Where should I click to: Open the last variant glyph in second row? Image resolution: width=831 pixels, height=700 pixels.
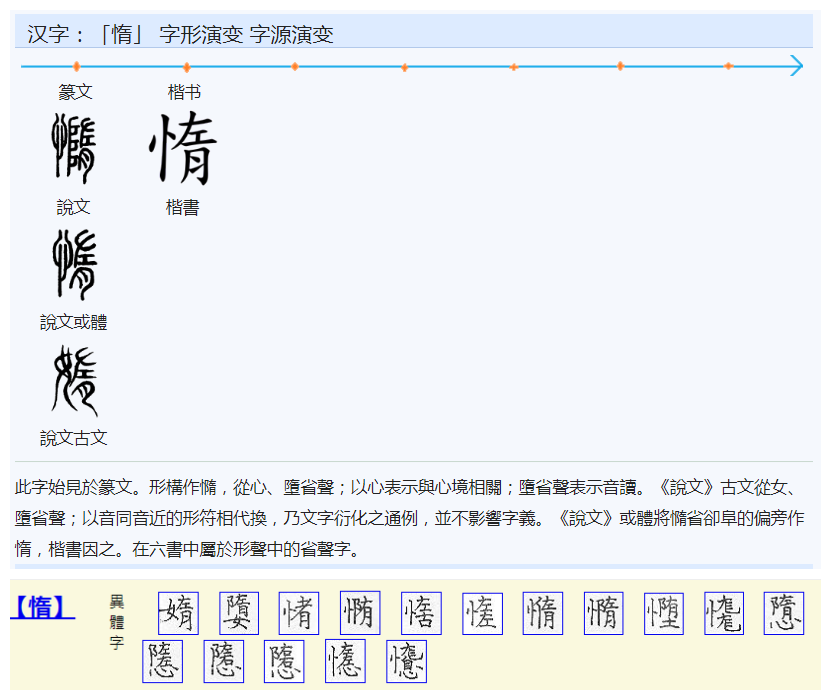pos(406,661)
